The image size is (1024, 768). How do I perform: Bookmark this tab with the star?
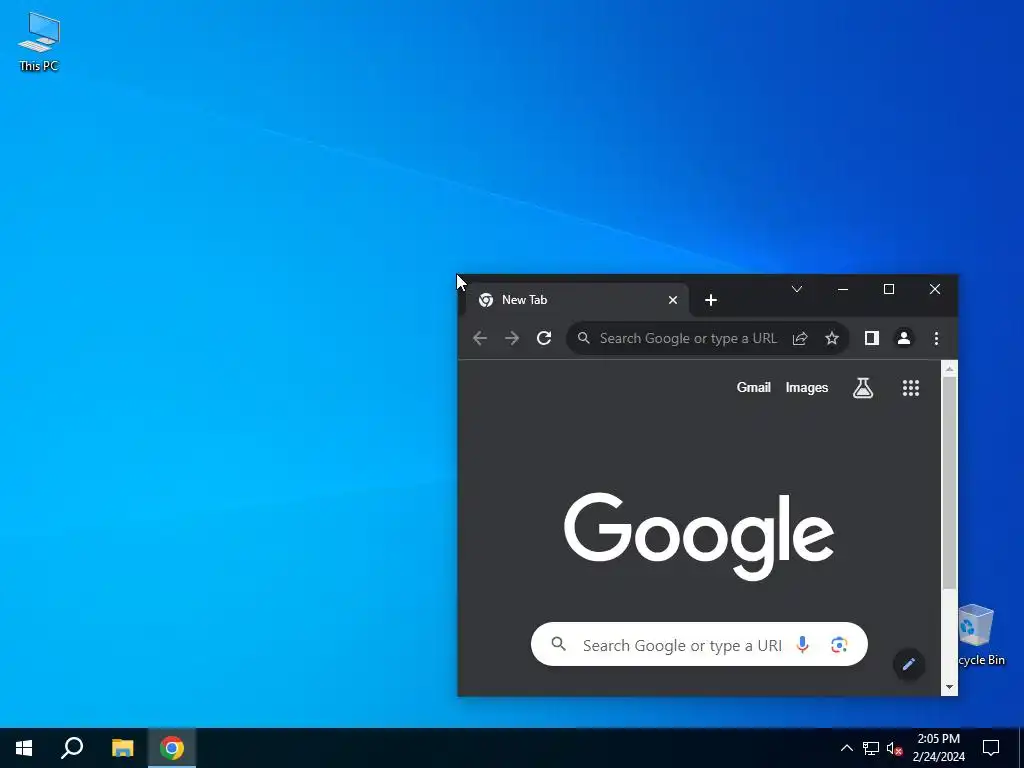tap(831, 338)
